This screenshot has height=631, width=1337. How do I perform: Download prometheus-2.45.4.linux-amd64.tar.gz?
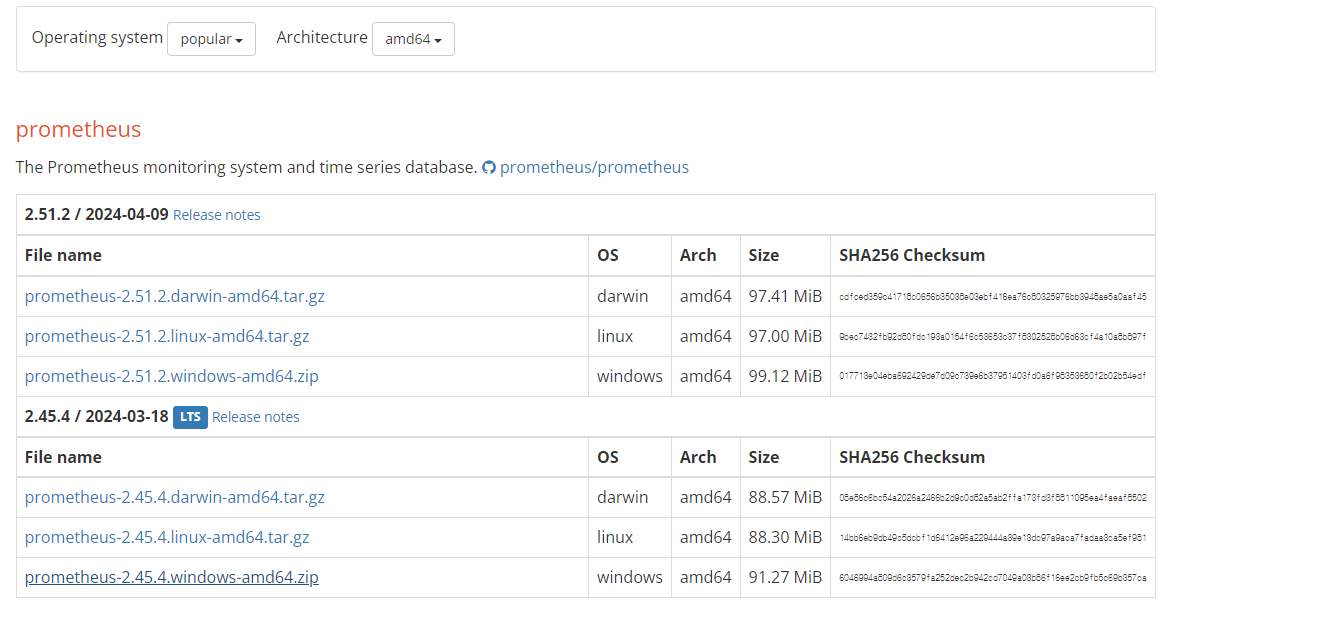(167, 537)
